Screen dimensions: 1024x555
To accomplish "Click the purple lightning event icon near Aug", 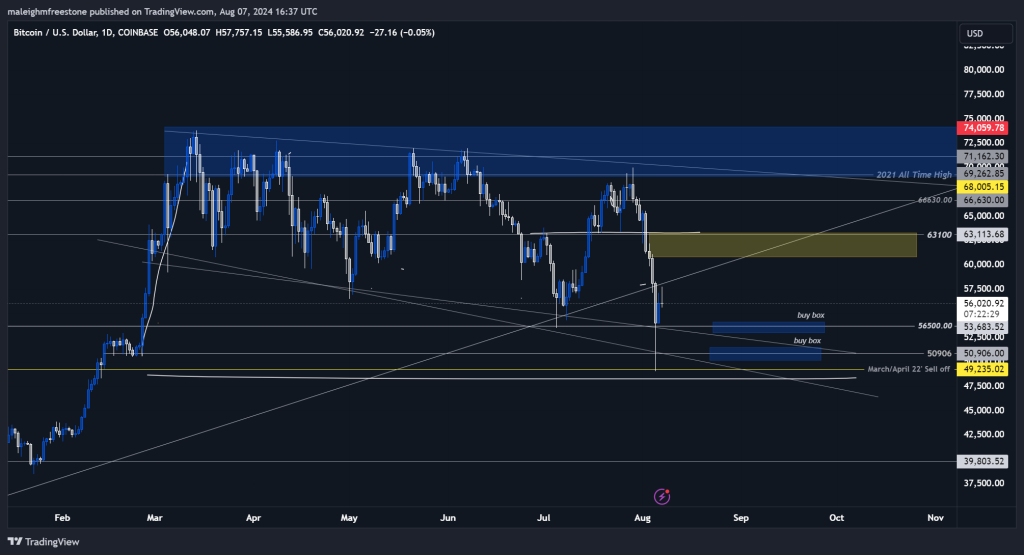I will tap(662, 496).
